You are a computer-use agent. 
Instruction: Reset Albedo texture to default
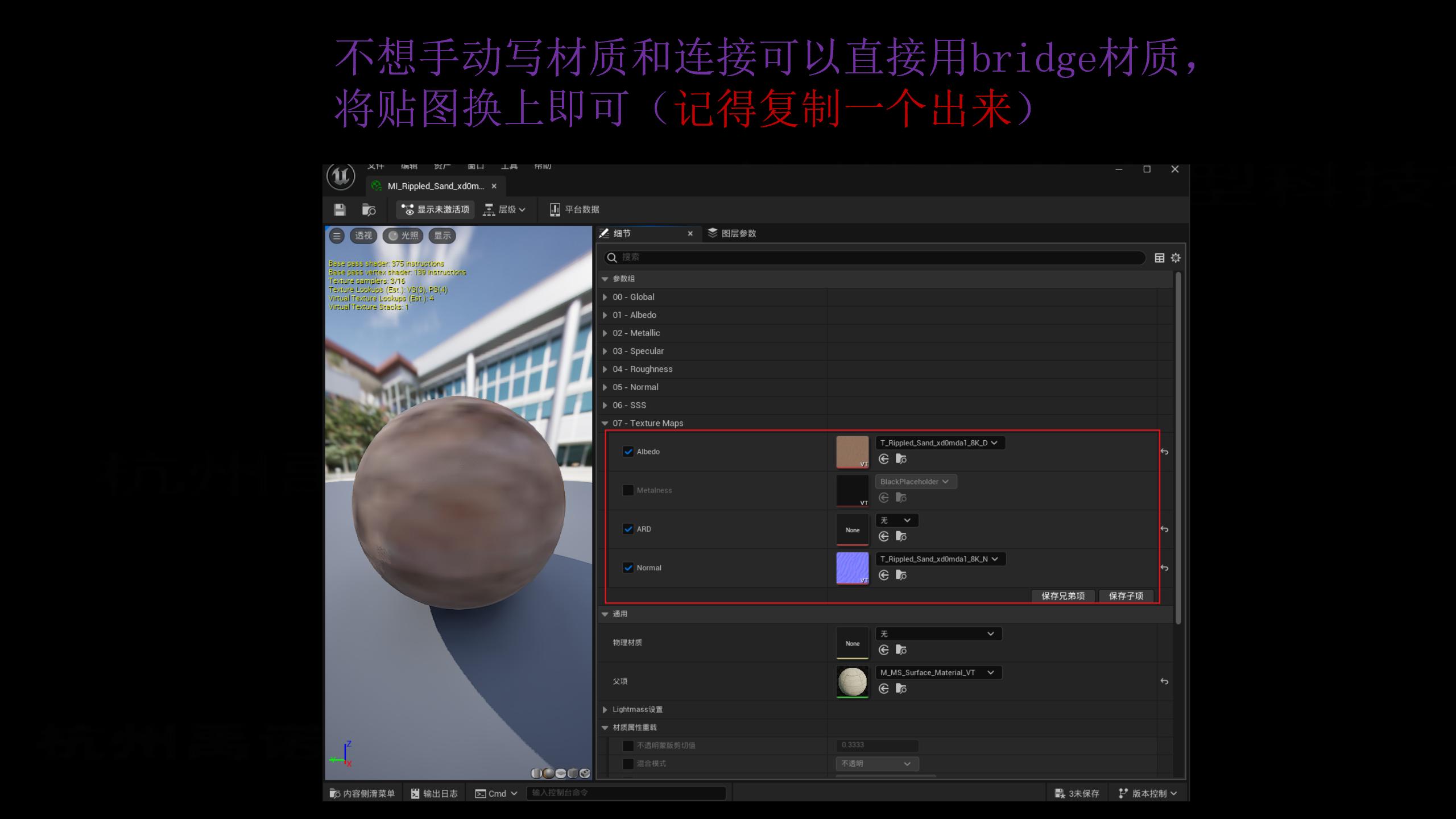[x=1164, y=452]
